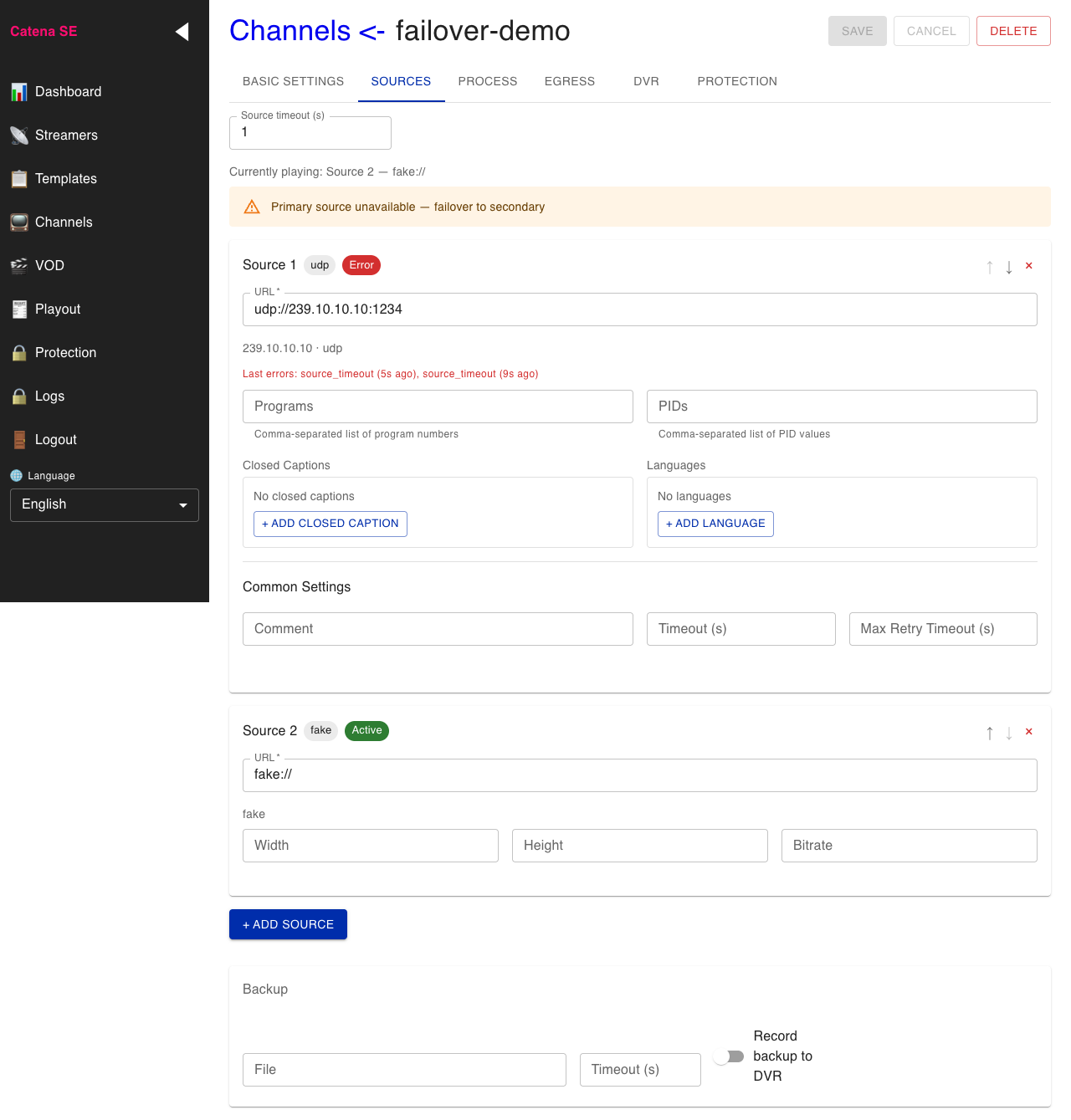This screenshot has width=1071, height=1120.
Task: Remove Source 2 with its X button
Action: click(x=1028, y=731)
